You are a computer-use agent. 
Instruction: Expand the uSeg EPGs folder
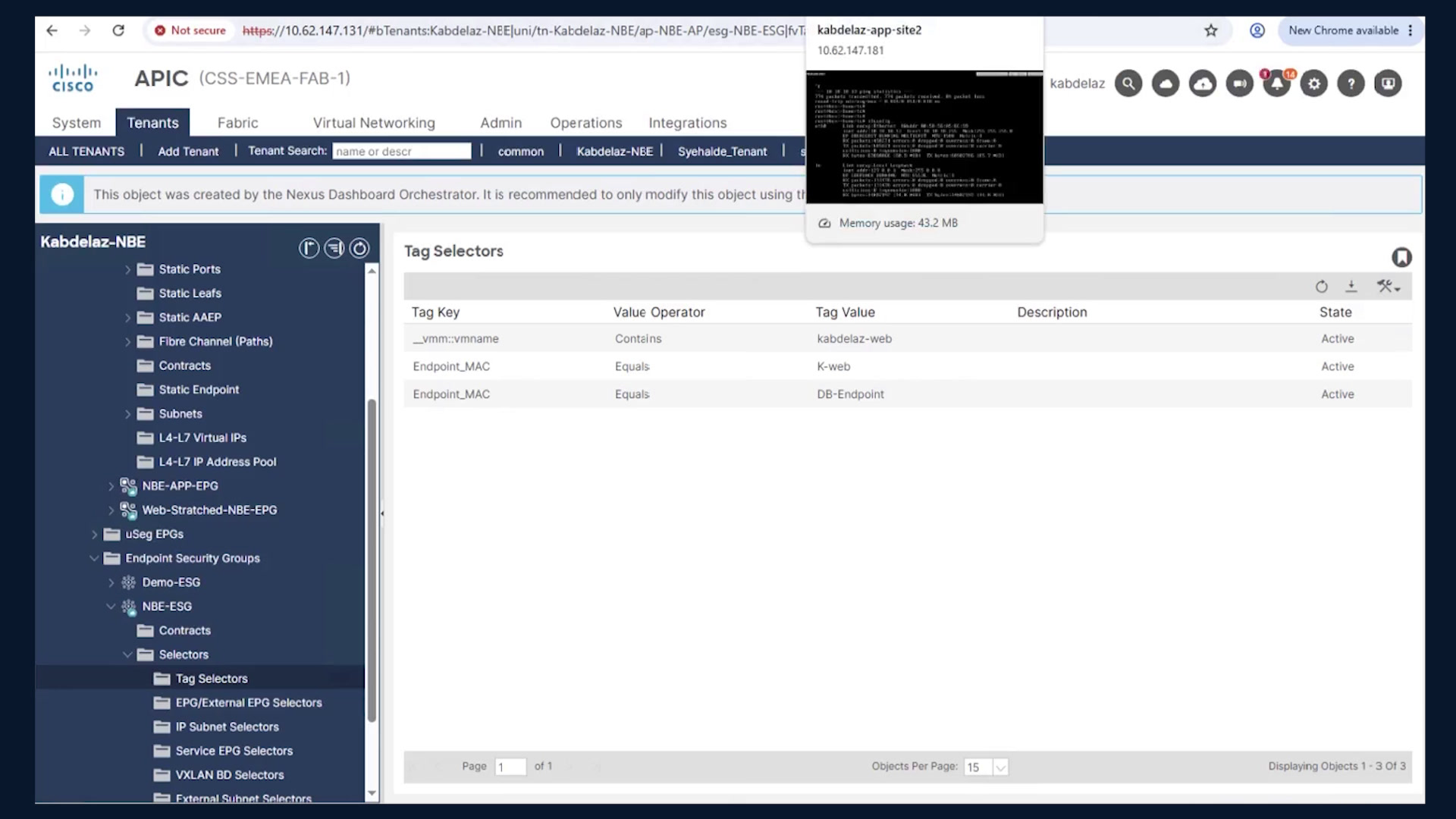point(94,535)
